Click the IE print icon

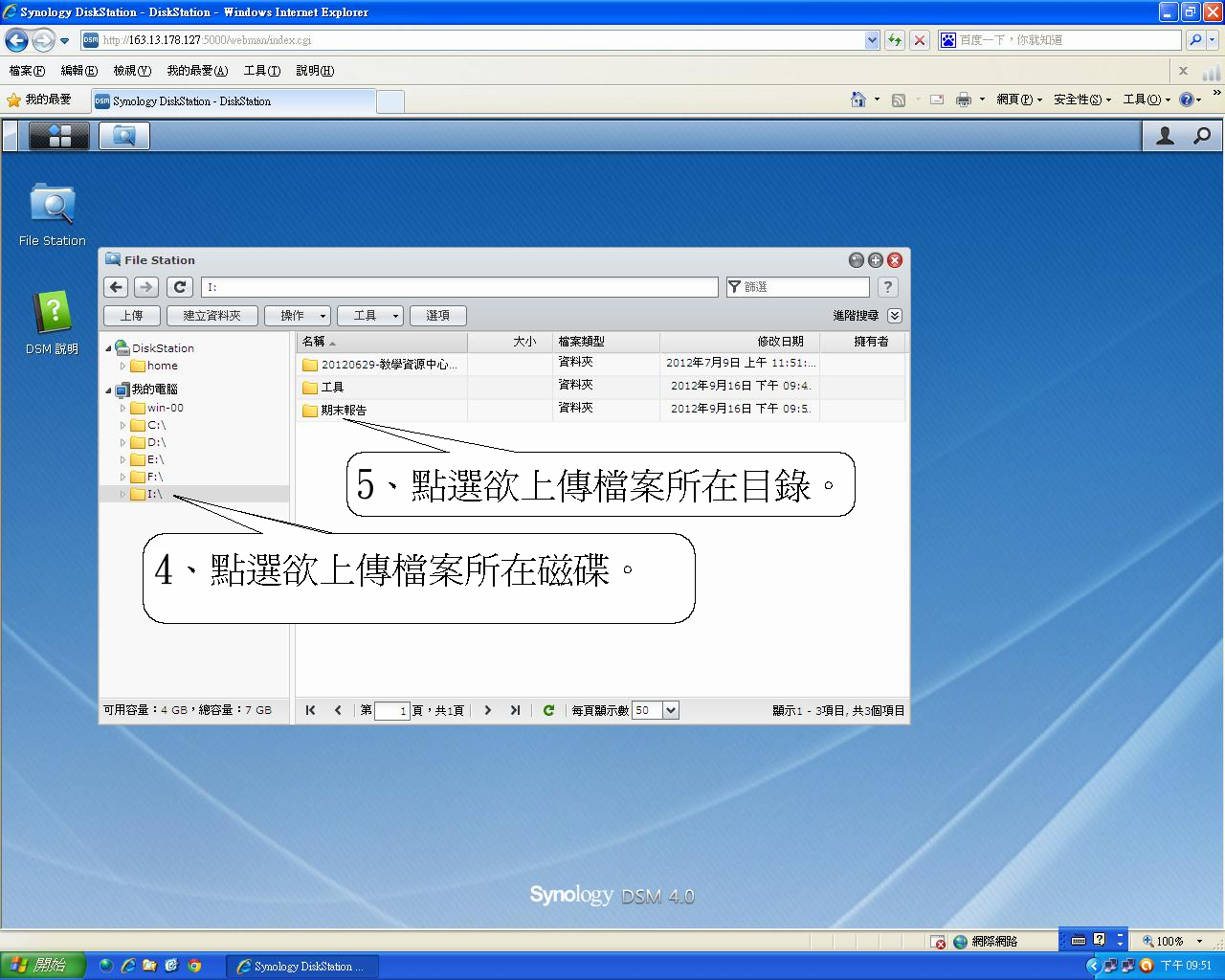[964, 100]
